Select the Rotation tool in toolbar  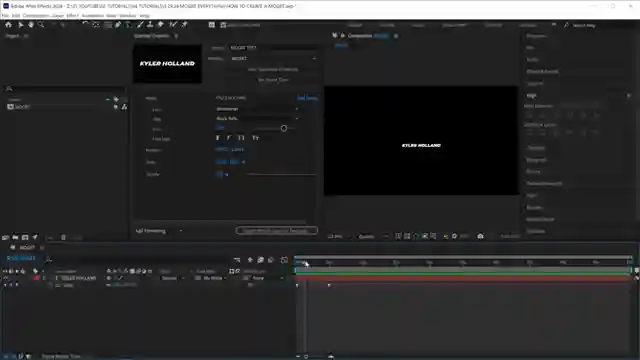tap(85, 24)
